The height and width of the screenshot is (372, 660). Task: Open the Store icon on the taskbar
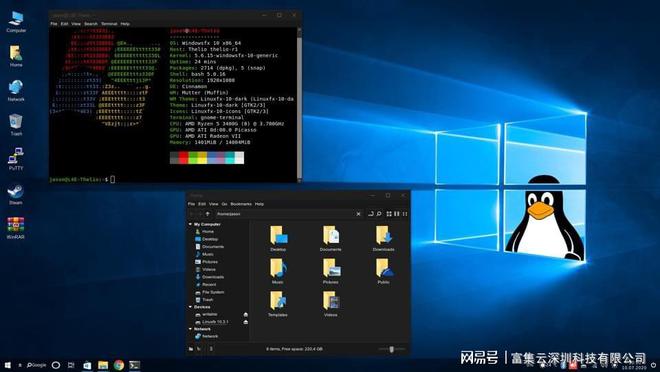(x=87, y=365)
